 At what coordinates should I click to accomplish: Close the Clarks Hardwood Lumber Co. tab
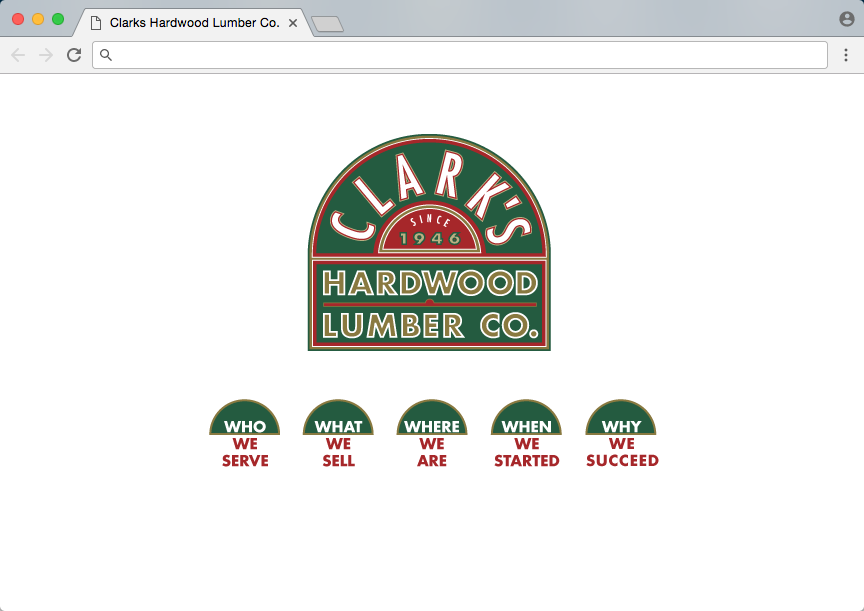pyautogui.click(x=293, y=23)
